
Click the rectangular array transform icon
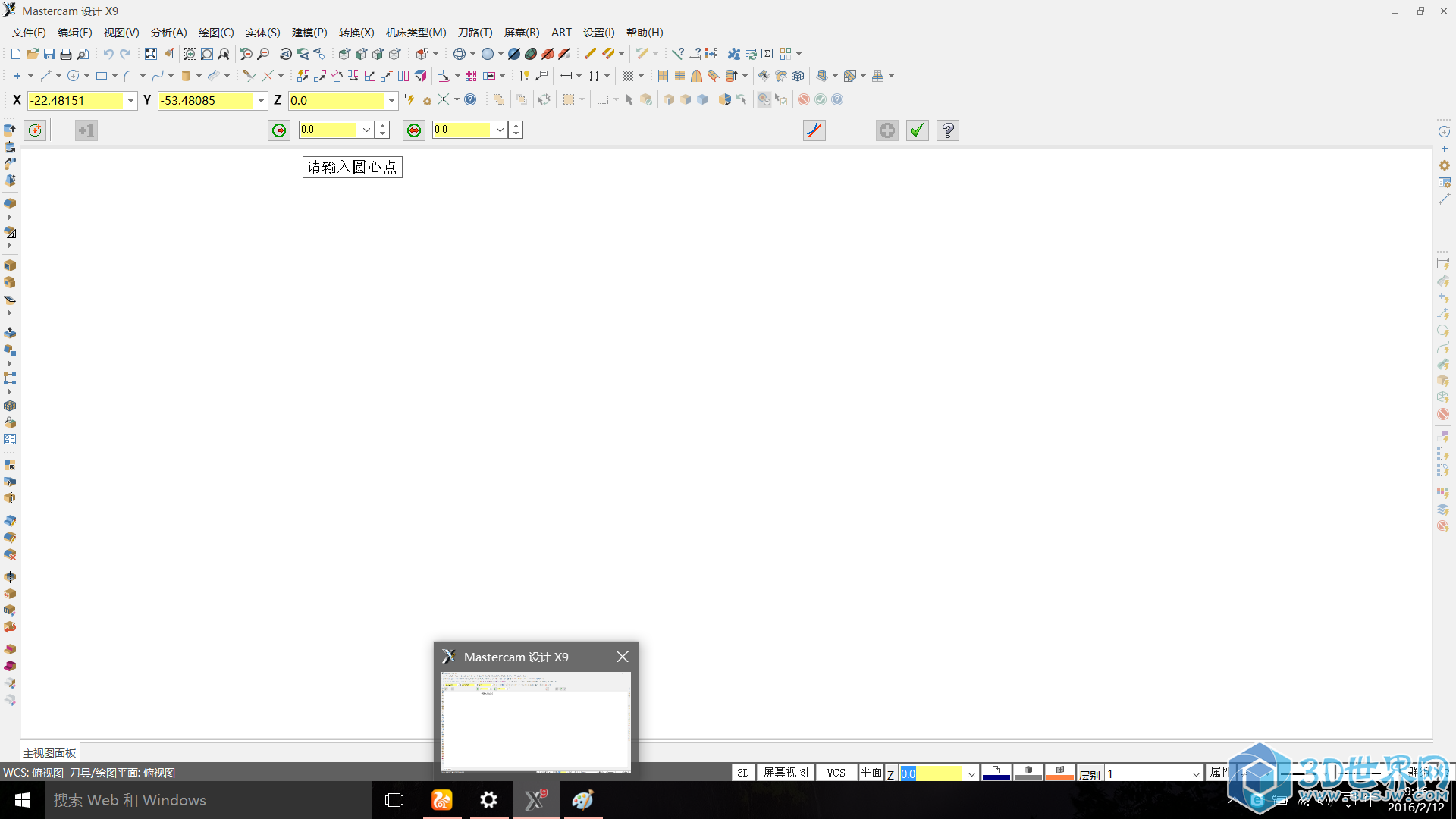tap(471, 76)
